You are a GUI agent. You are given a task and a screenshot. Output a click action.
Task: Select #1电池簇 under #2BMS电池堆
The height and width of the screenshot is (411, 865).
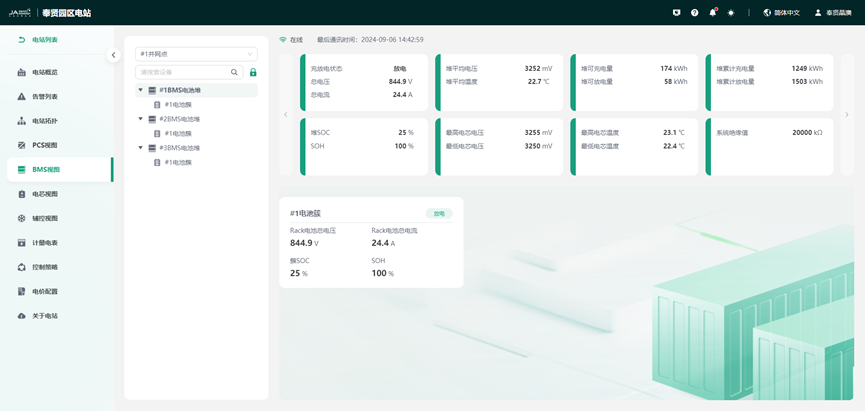click(x=178, y=133)
